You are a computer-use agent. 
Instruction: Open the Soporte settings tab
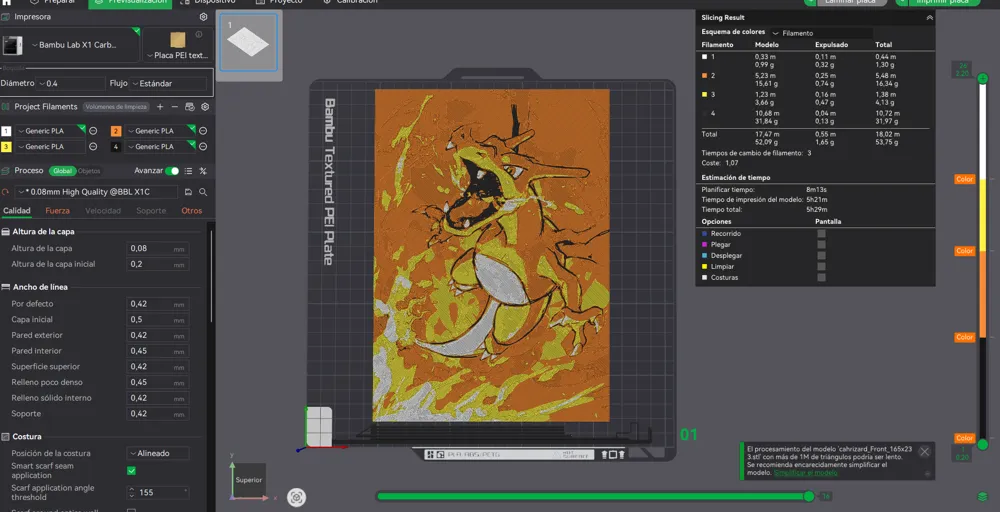tap(151, 211)
